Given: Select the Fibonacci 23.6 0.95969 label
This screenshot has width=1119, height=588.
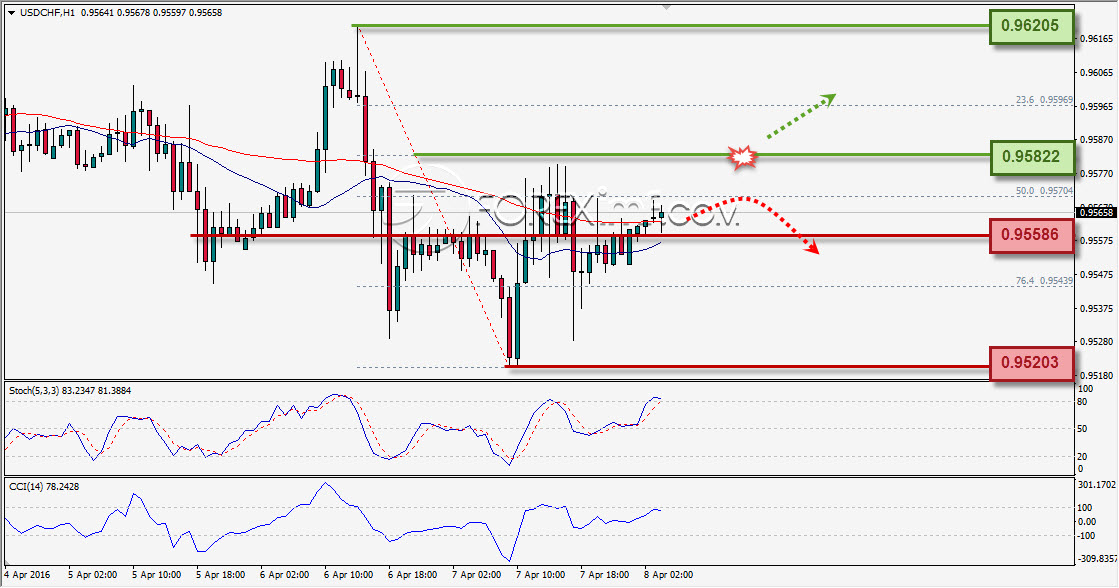Looking at the screenshot, I should pos(1044,100).
